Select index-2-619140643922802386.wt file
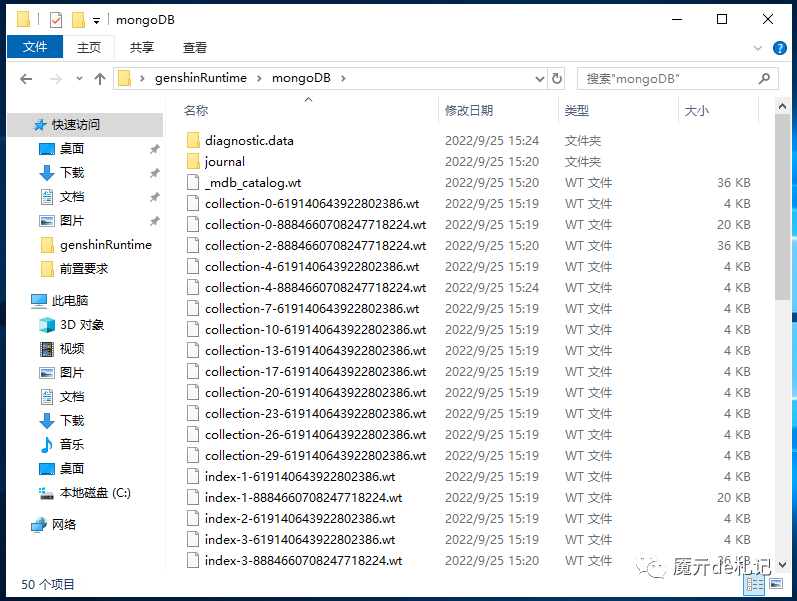The image size is (797, 601). click(300, 519)
